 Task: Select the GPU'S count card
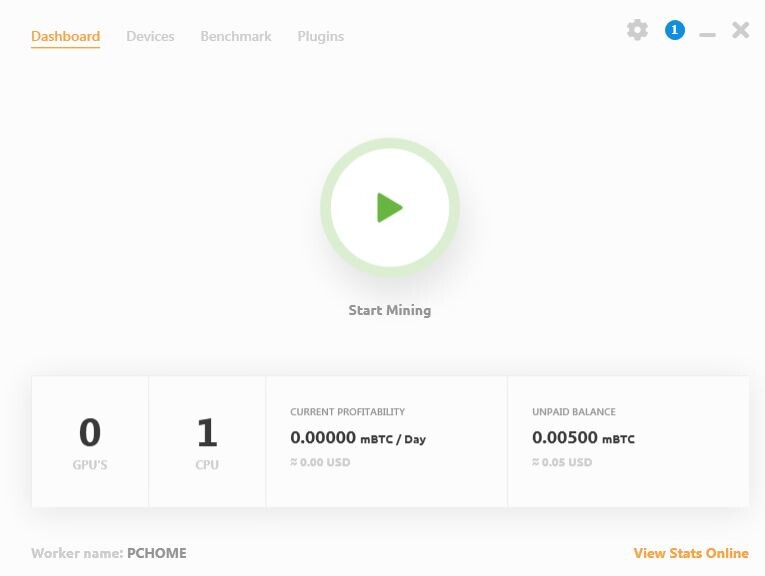[90, 441]
